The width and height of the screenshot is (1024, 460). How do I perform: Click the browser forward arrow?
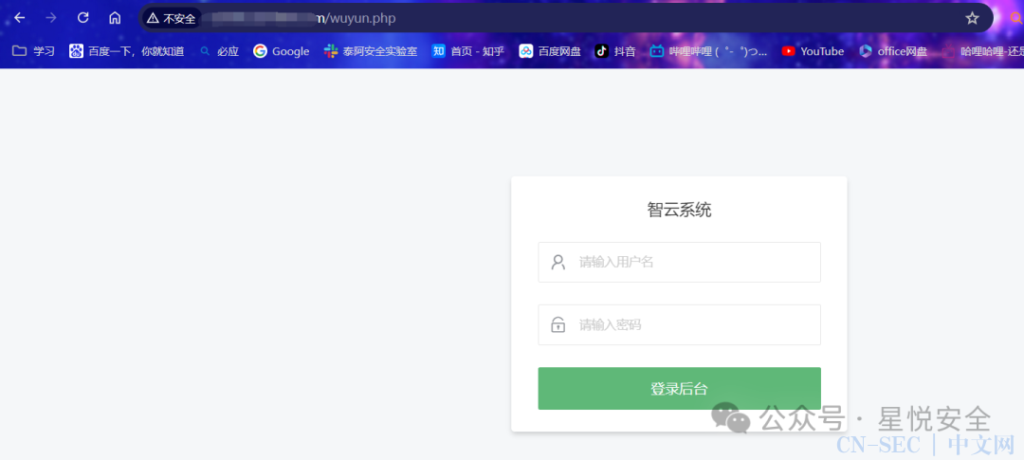point(51,18)
